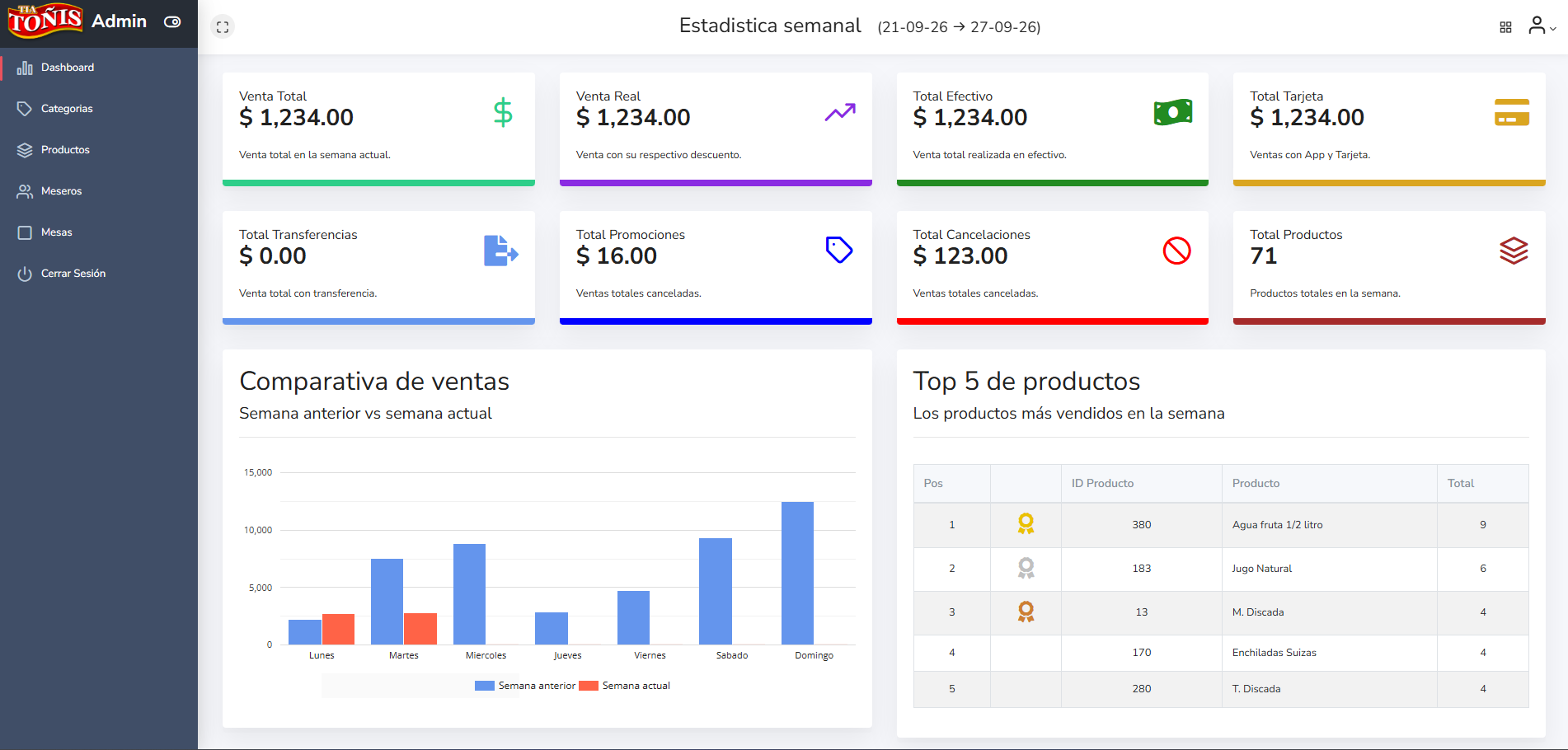Toggle Semana actual legend item
Viewport: 1568px width, 750px height.
coord(624,686)
